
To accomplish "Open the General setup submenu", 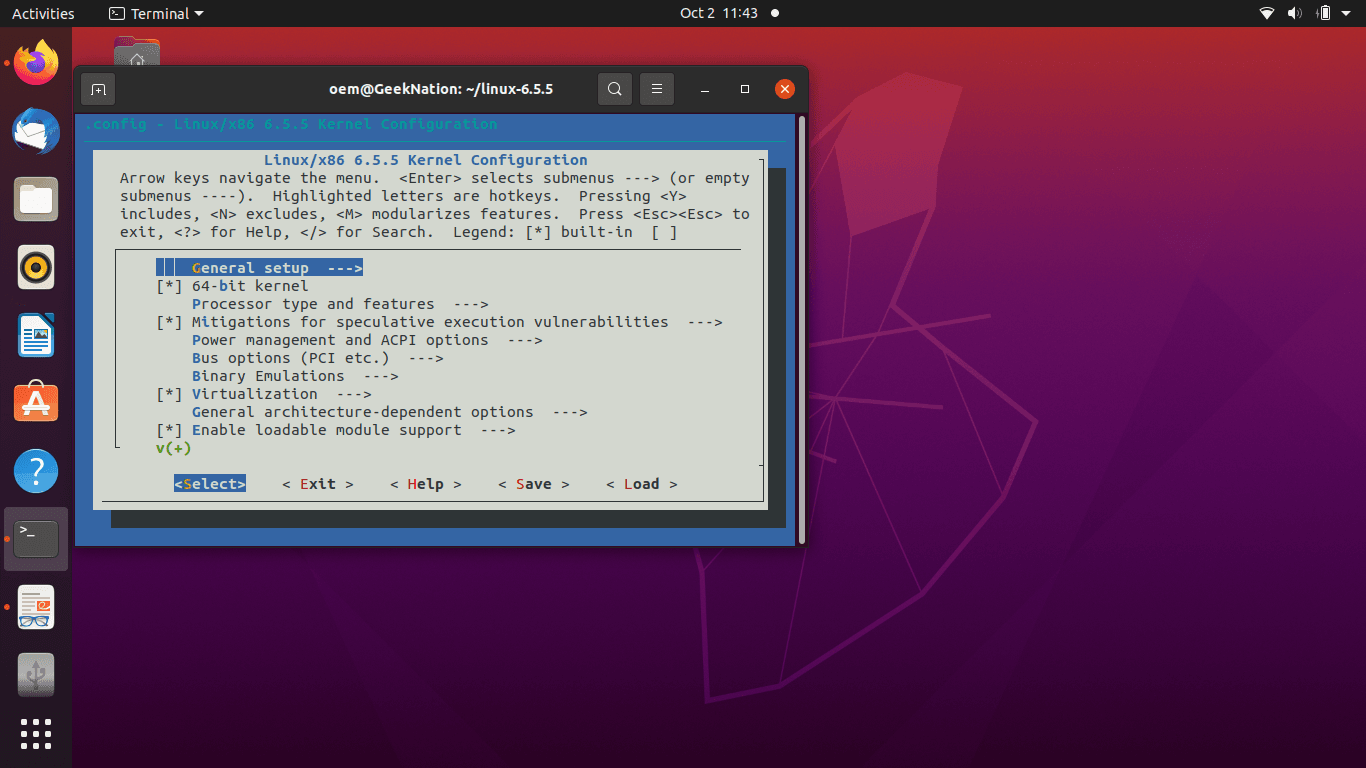I will (x=259, y=268).
